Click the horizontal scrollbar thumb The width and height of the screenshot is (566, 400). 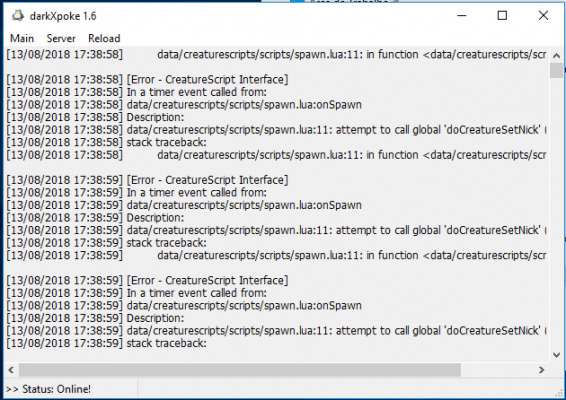tap(240, 370)
